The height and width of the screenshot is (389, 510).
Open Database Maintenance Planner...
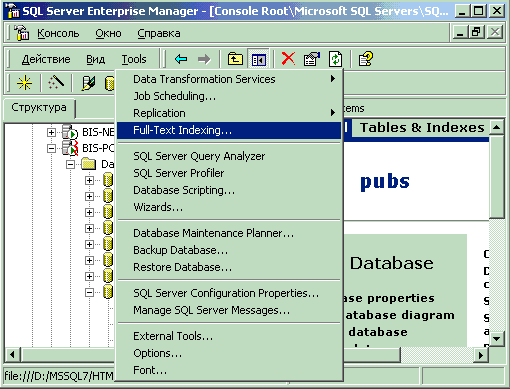(x=229, y=233)
